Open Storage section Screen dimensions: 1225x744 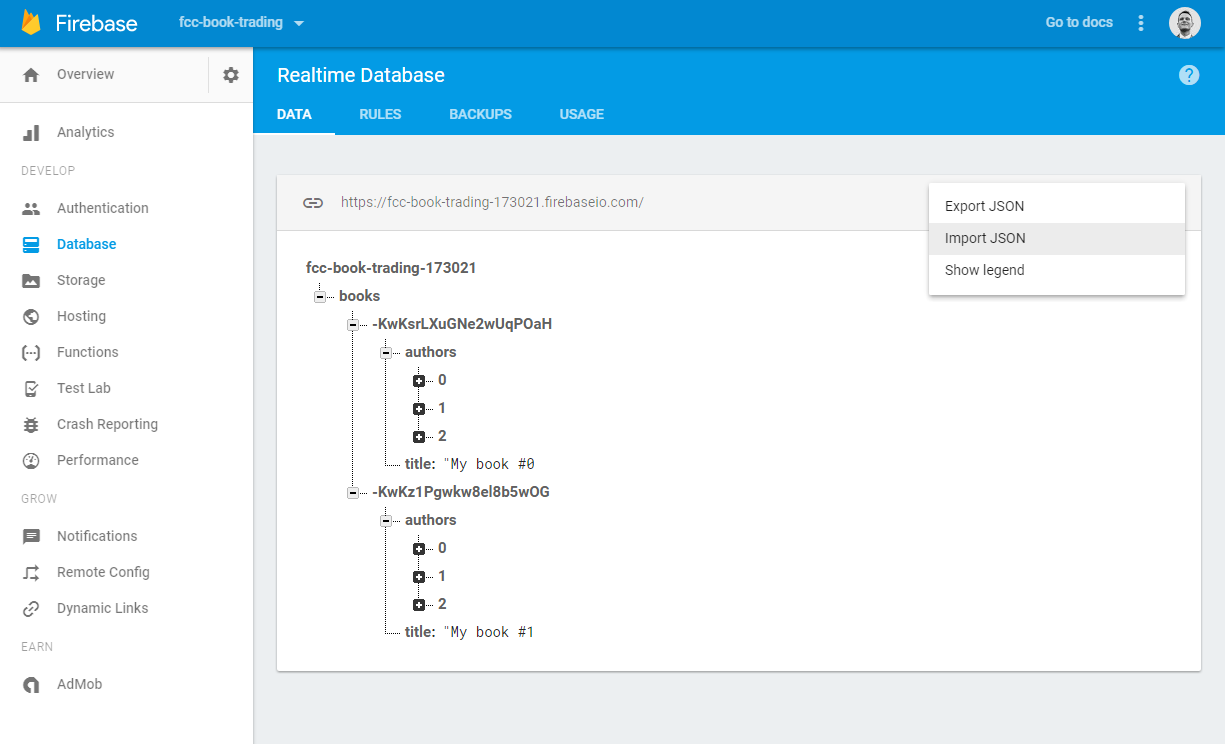click(x=81, y=280)
